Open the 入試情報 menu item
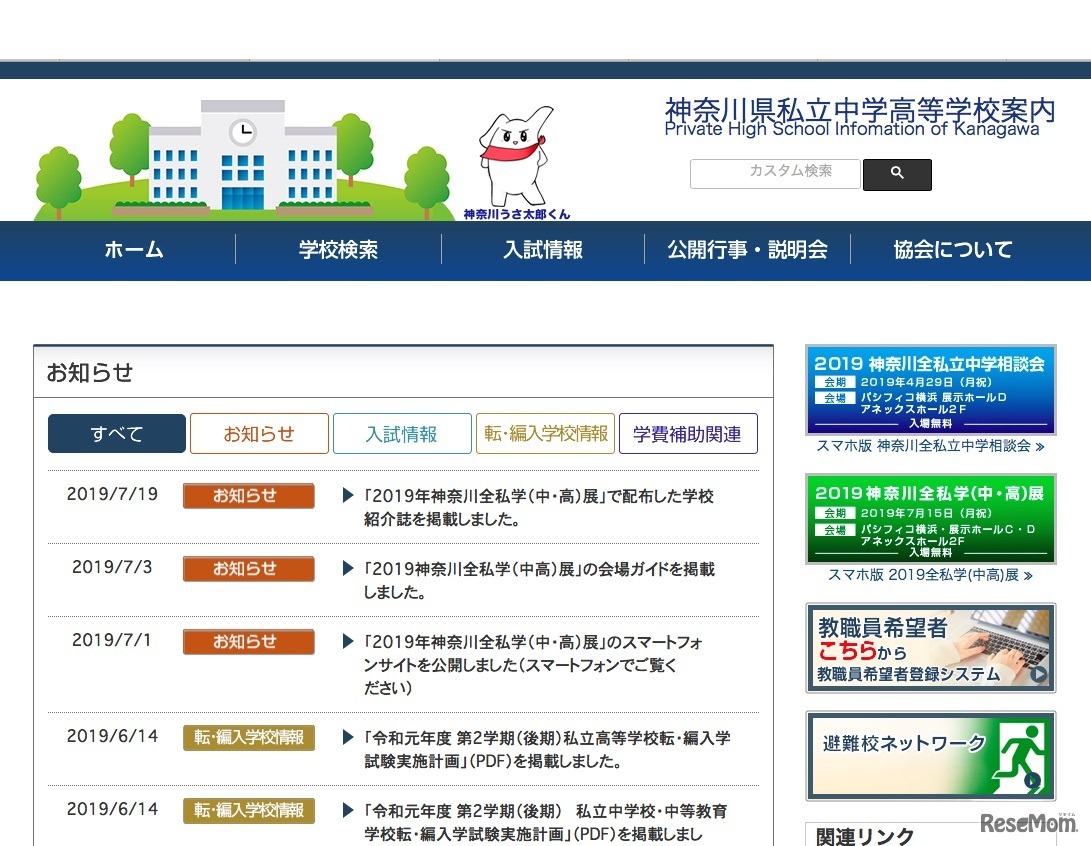The height and width of the screenshot is (846, 1091). [x=543, y=250]
